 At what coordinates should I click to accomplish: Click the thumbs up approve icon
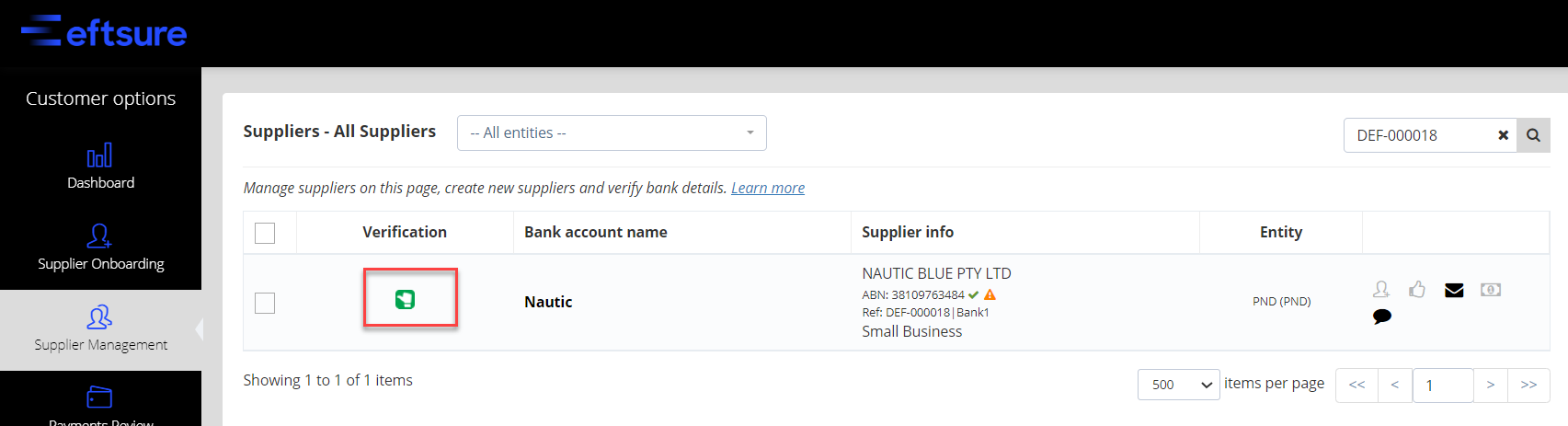coord(1417,289)
